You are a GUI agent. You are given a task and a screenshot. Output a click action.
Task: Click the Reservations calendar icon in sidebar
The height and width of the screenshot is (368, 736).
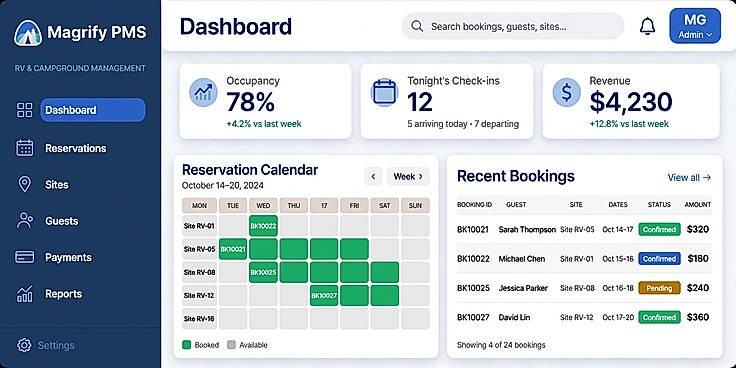[24, 148]
